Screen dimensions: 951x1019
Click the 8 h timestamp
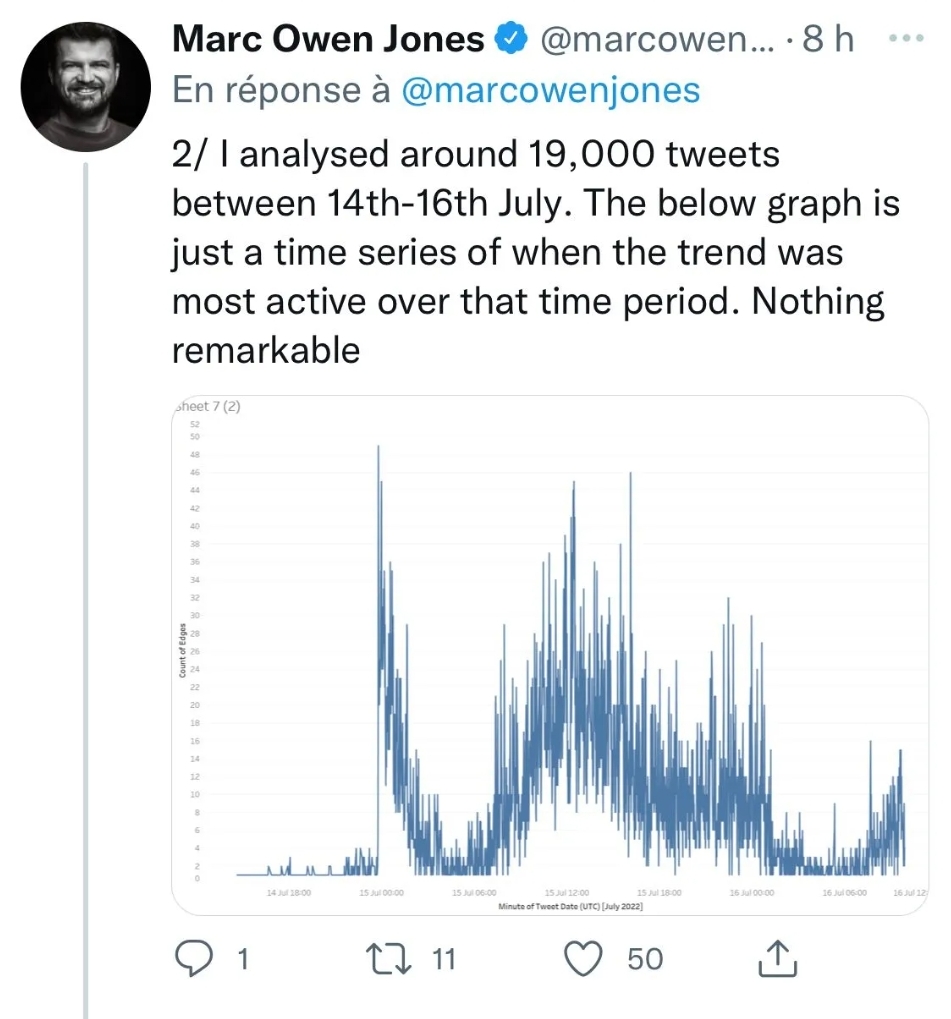(x=833, y=40)
